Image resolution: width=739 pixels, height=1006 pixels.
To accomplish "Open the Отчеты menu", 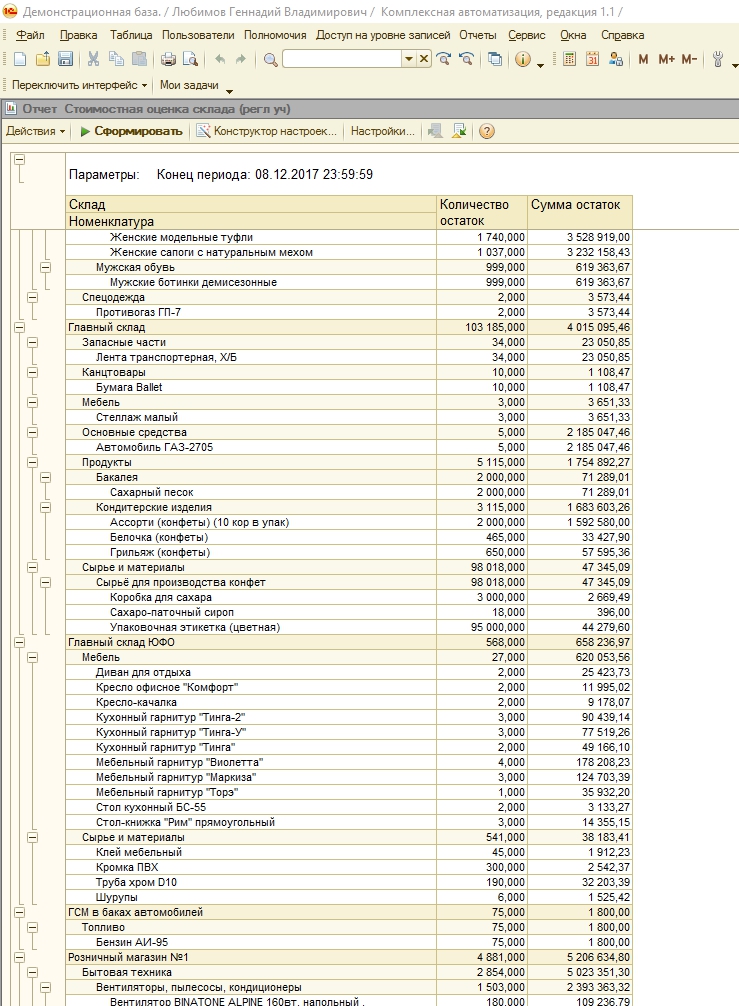I will tap(477, 35).
